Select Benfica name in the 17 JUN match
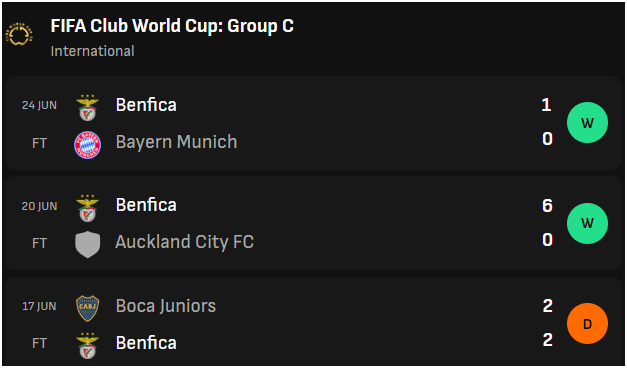627x368 pixels. (146, 343)
